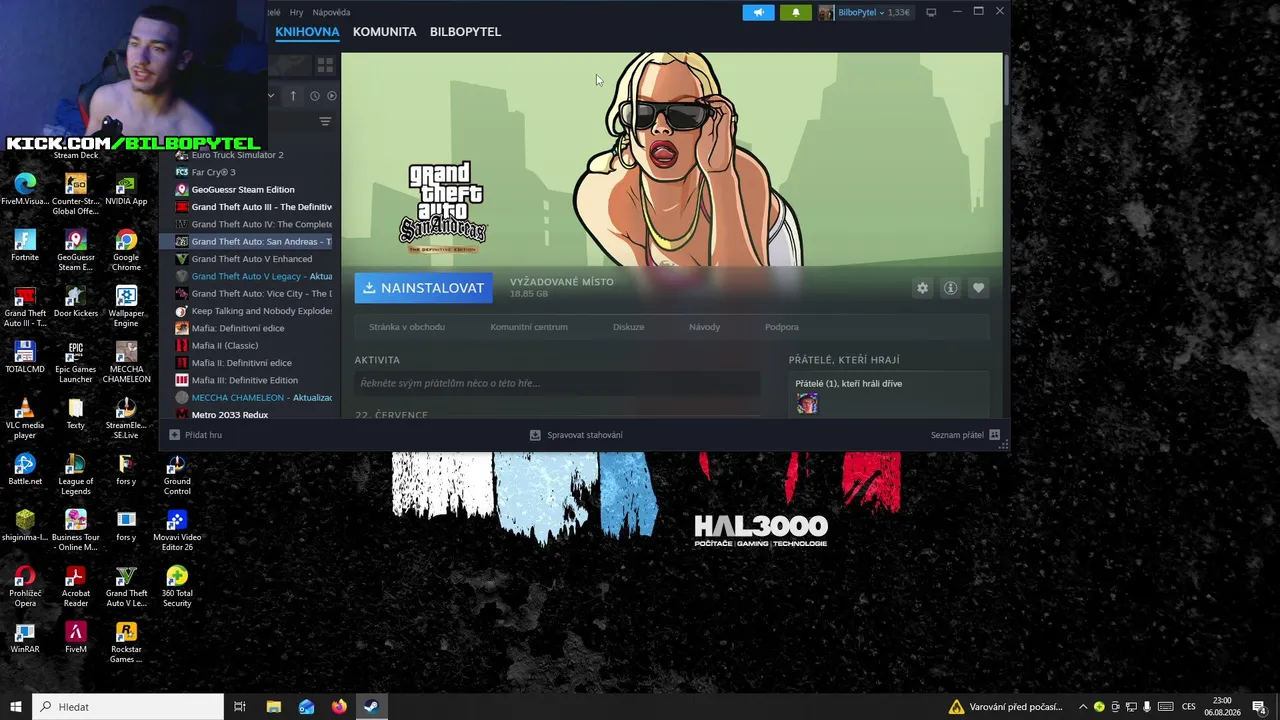Open Google Chrome desktop shortcut
1280x720 pixels.
[x=126, y=250]
